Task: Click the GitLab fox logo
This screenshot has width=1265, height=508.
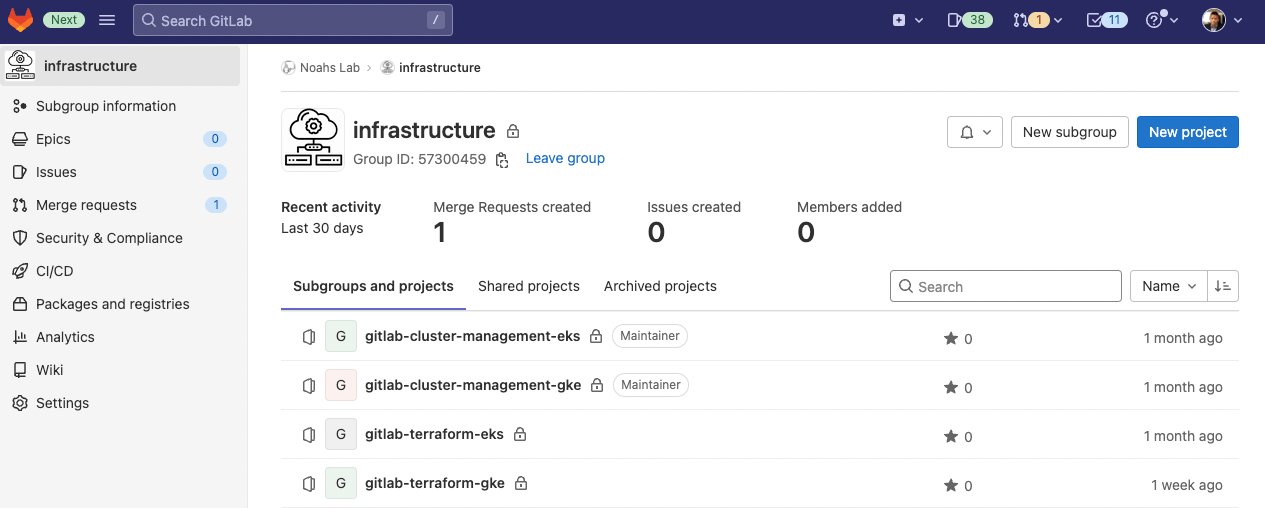Action: coord(20,20)
